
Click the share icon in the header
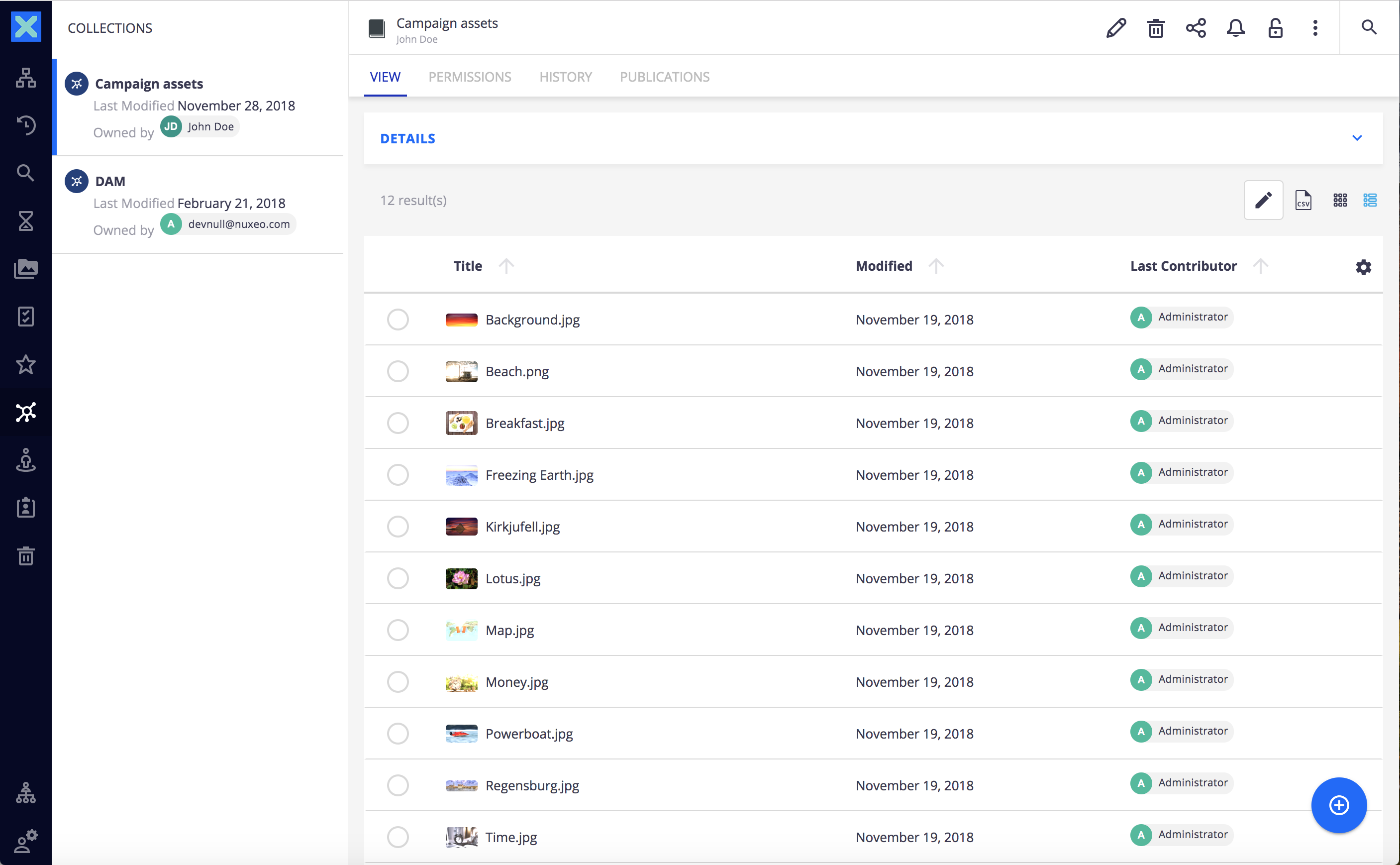(x=1195, y=27)
